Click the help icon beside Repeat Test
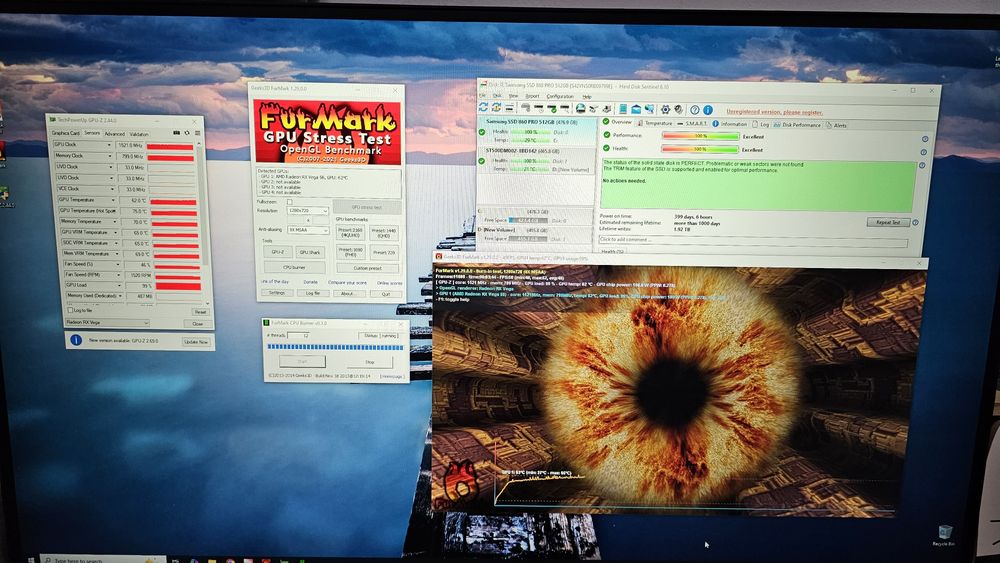The height and width of the screenshot is (563, 1000). coord(915,222)
